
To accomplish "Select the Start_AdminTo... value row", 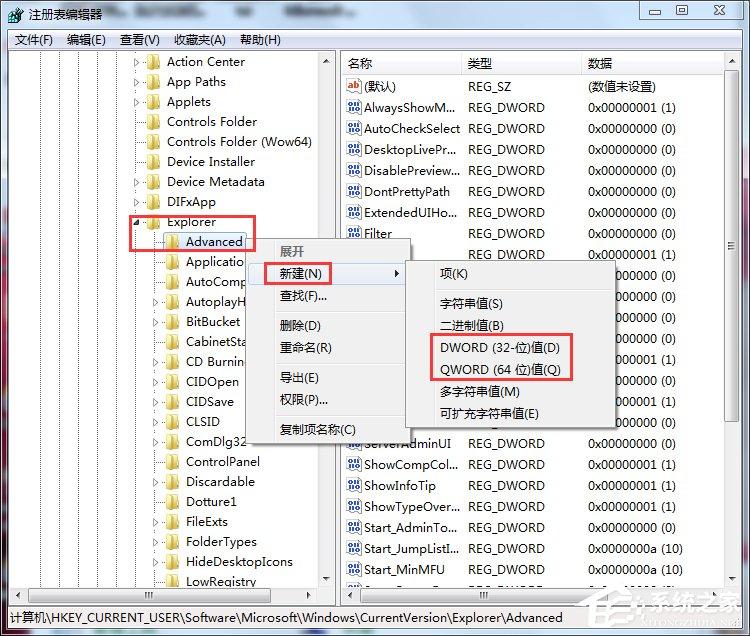I will tap(533, 527).
